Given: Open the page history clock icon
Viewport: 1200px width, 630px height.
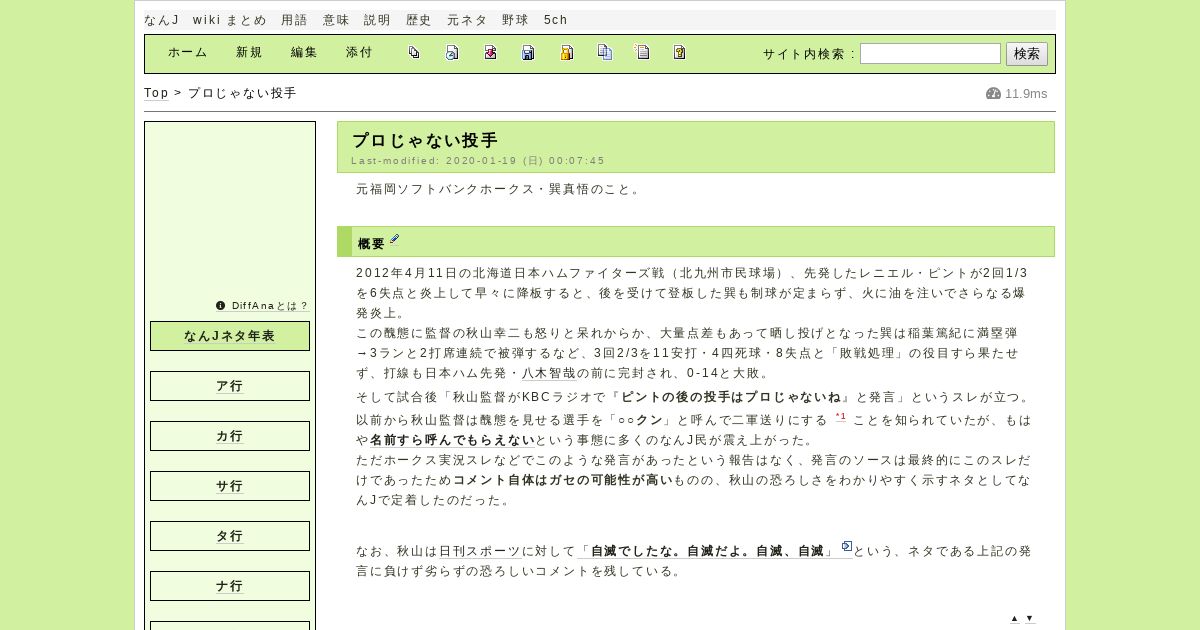Looking at the screenshot, I should (452, 53).
